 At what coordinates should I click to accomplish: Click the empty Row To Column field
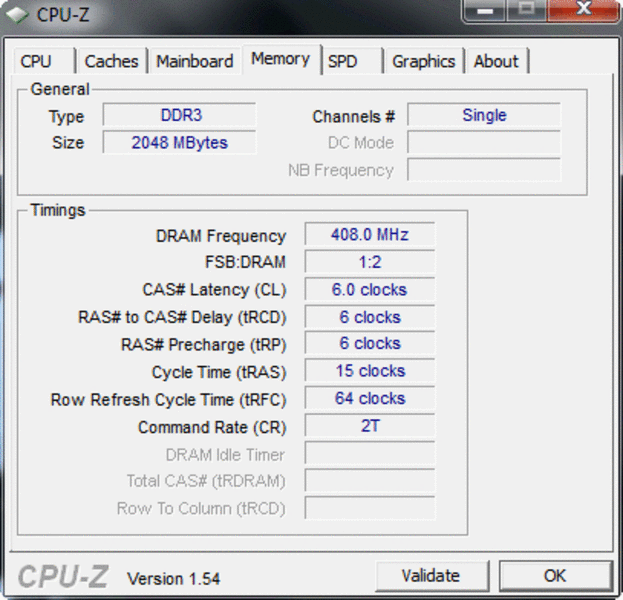[x=370, y=508]
